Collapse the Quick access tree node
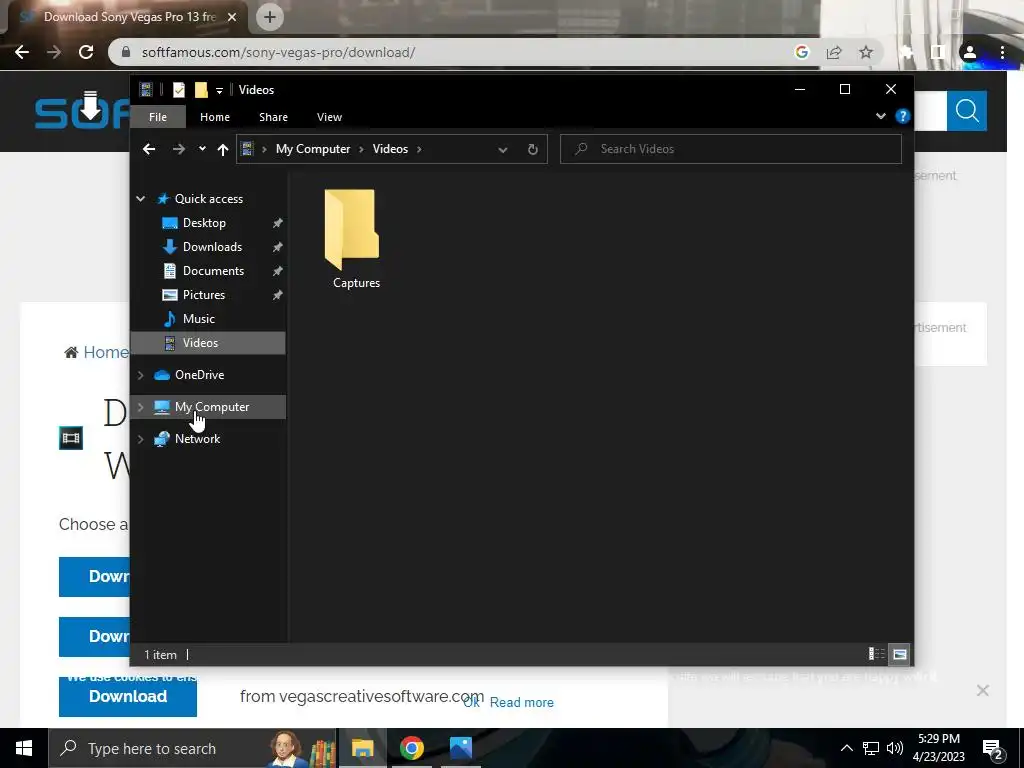The image size is (1024, 768). [x=140, y=199]
